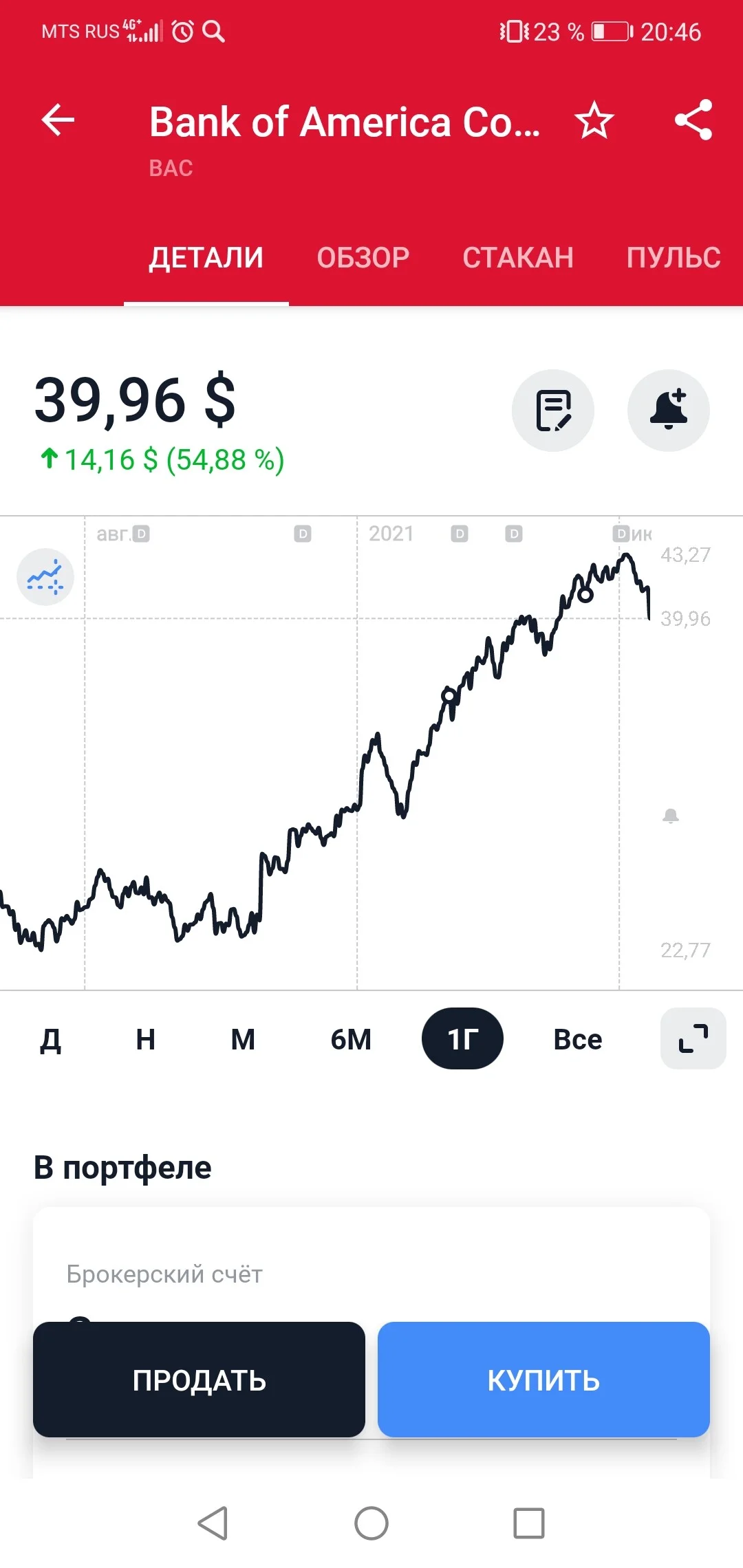The width and height of the screenshot is (743, 1568).
Task: Tap the ПРОДАТЬ sell button
Action: [x=199, y=1380]
